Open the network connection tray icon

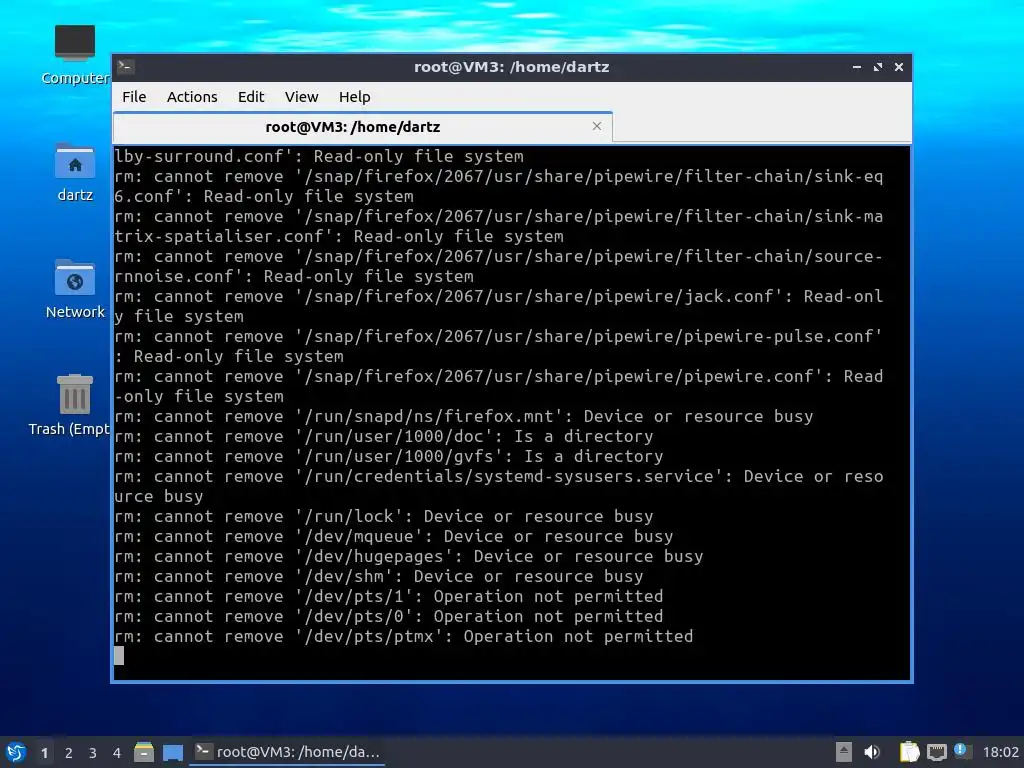[936, 752]
